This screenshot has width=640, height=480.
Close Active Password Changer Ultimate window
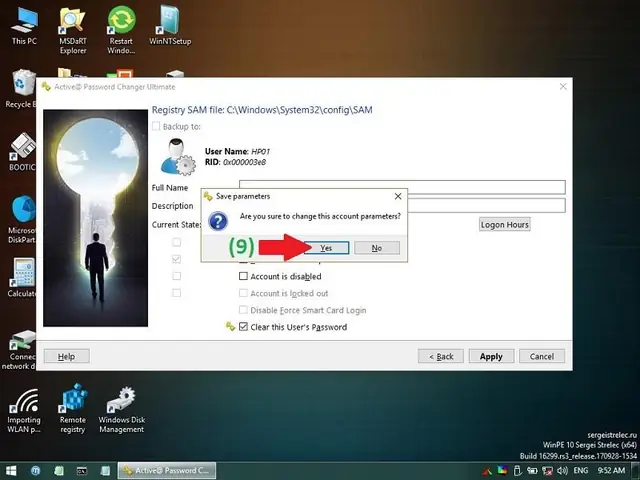point(563,87)
